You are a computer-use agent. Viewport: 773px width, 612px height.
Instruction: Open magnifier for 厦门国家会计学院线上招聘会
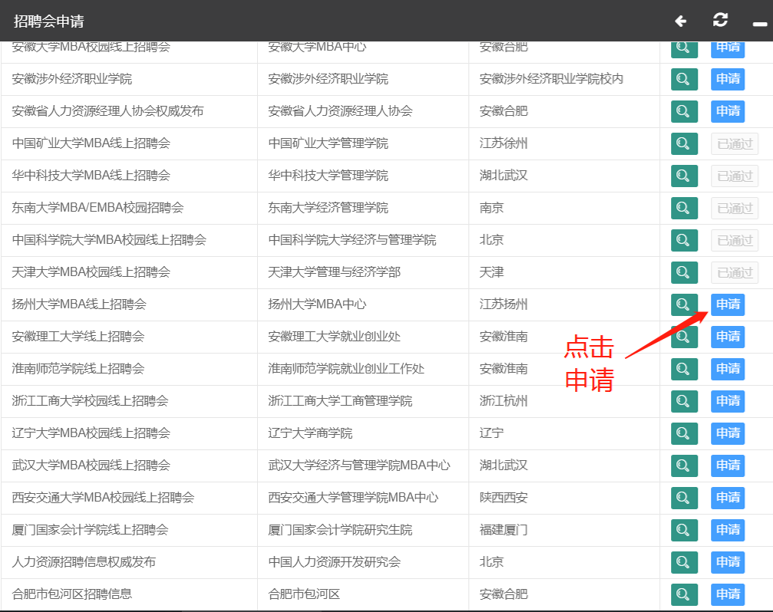tap(684, 530)
